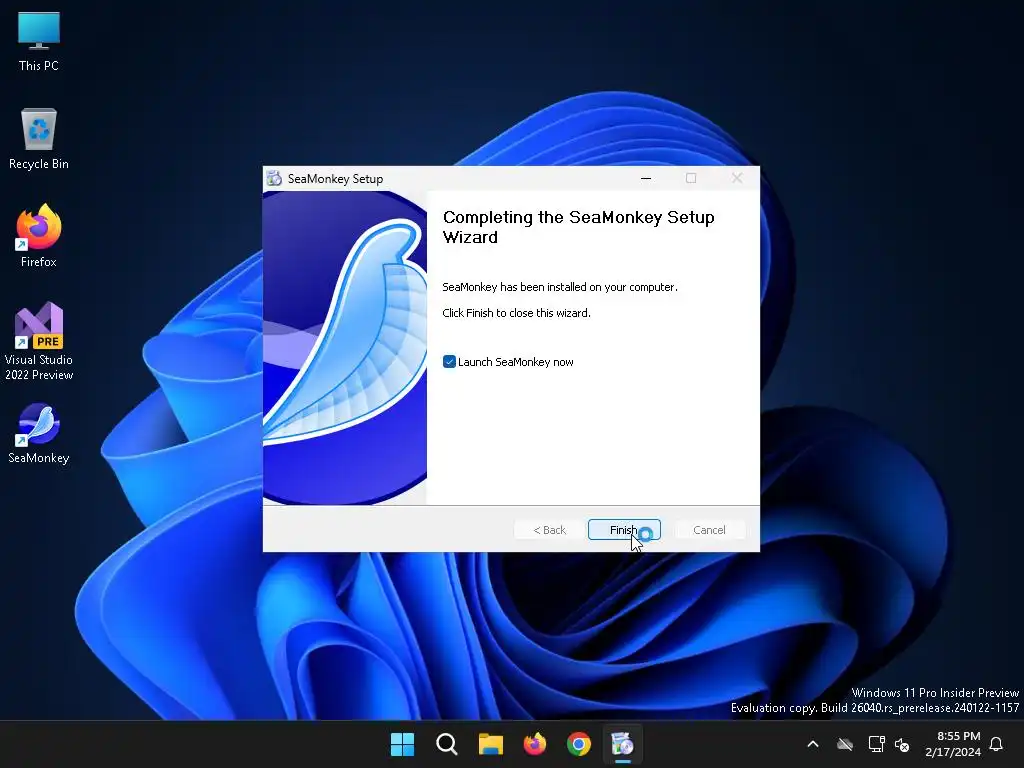
Task: Show hidden system tray icons
Action: (813, 744)
